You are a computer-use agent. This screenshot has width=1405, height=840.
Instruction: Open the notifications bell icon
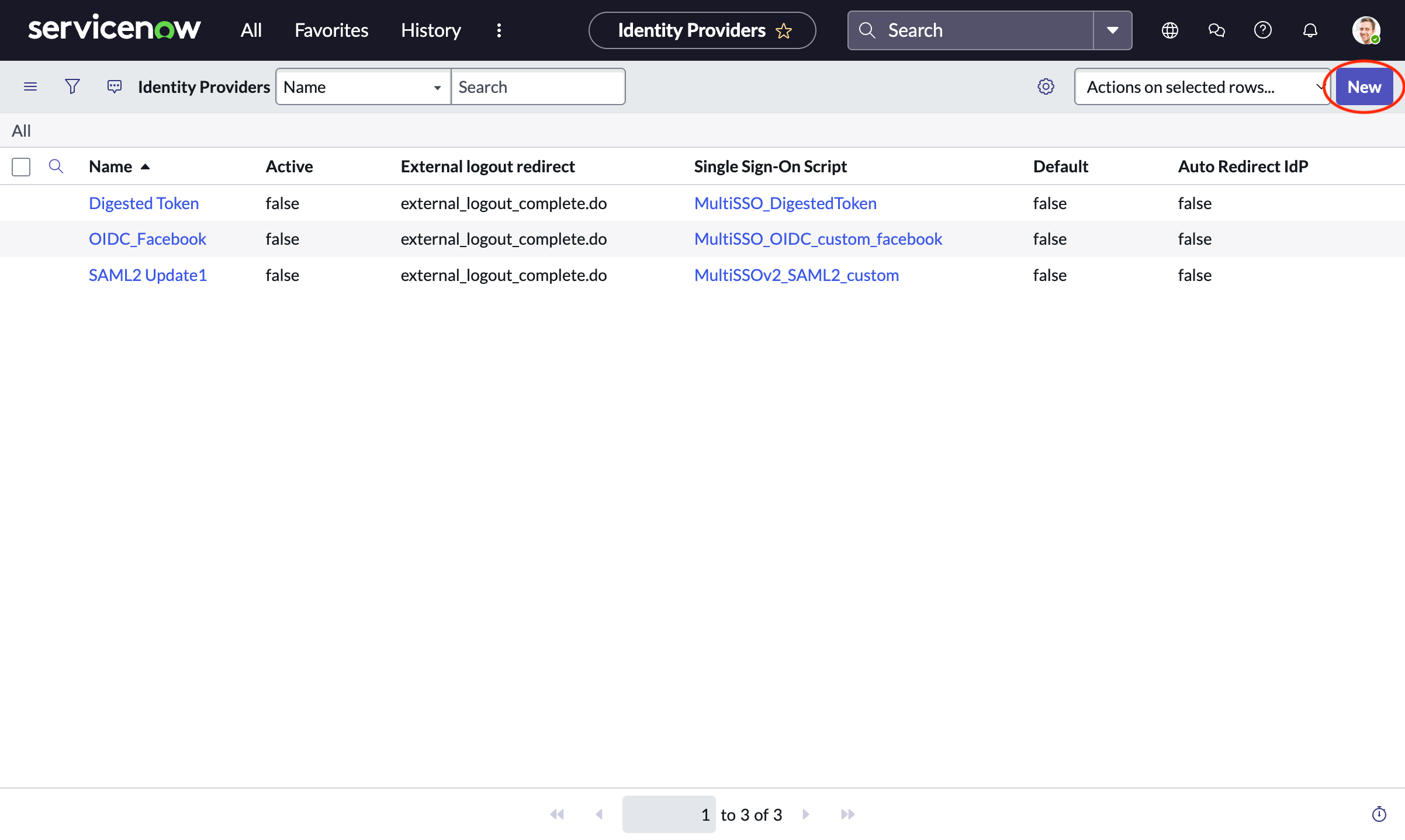pos(1310,30)
